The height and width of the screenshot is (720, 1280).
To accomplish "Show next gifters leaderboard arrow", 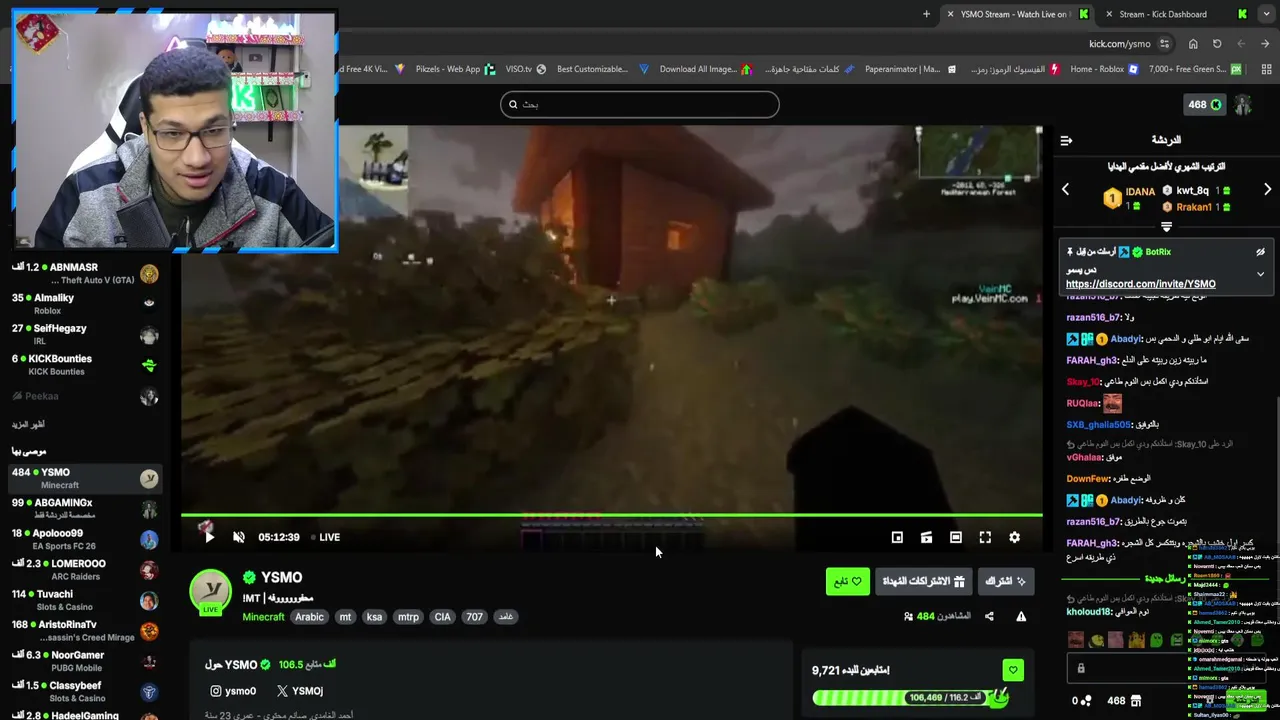I will click(1267, 189).
